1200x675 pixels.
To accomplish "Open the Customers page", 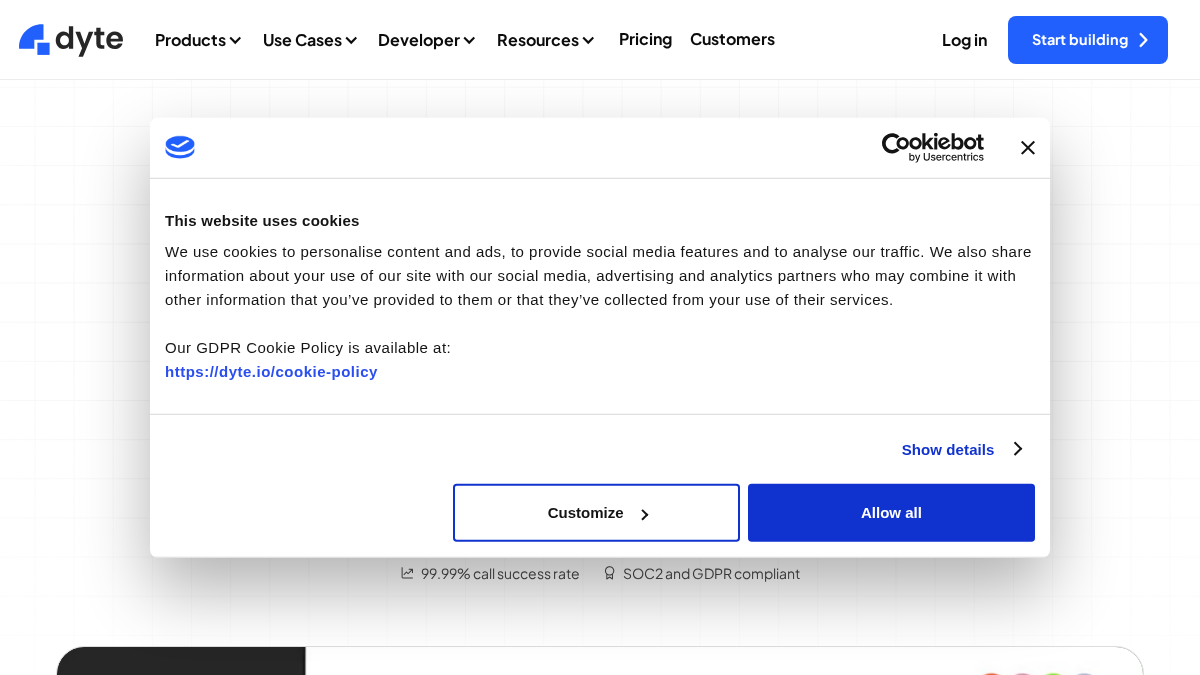I will click(732, 39).
